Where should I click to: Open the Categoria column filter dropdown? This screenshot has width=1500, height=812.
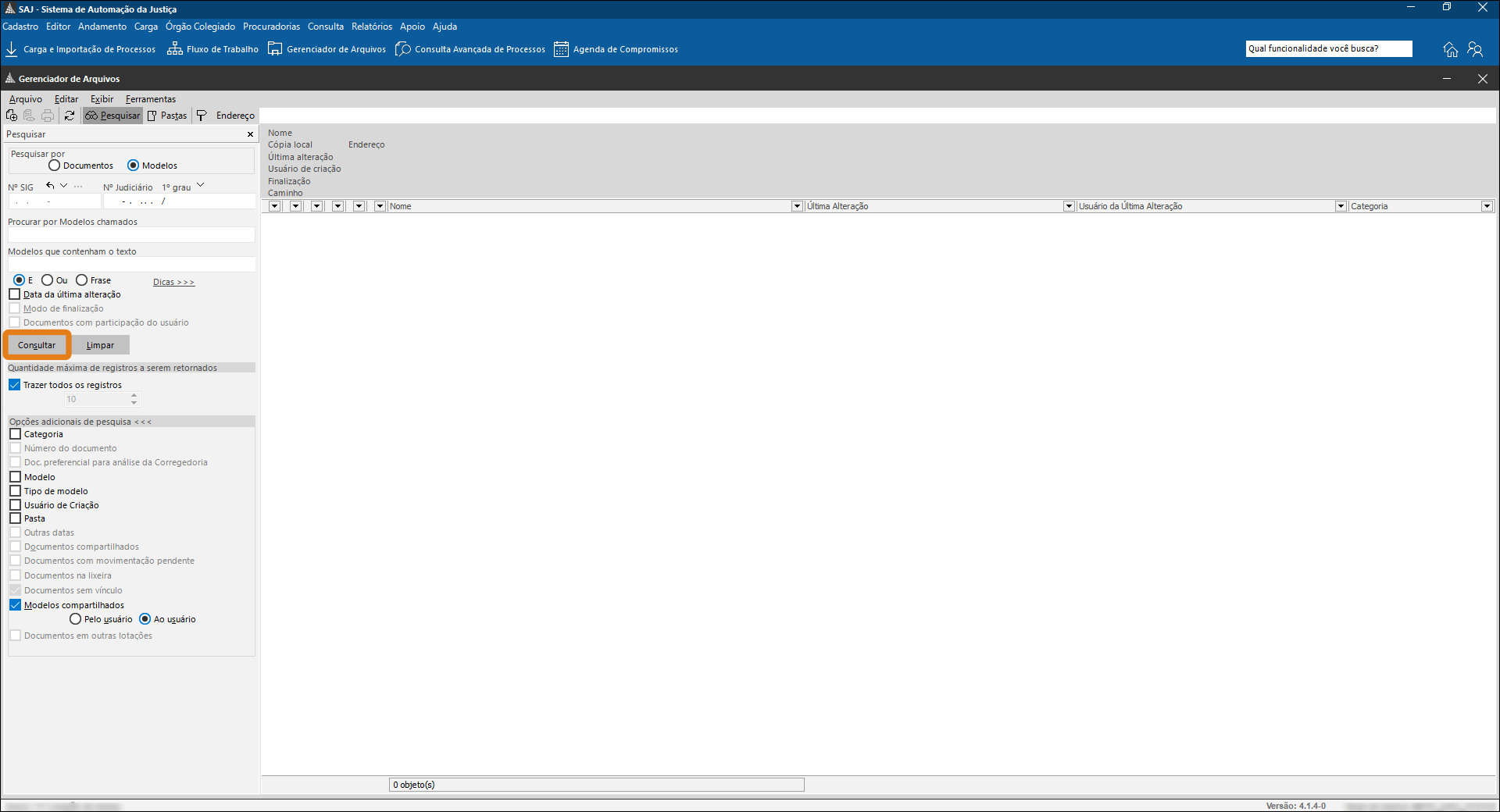1487,206
